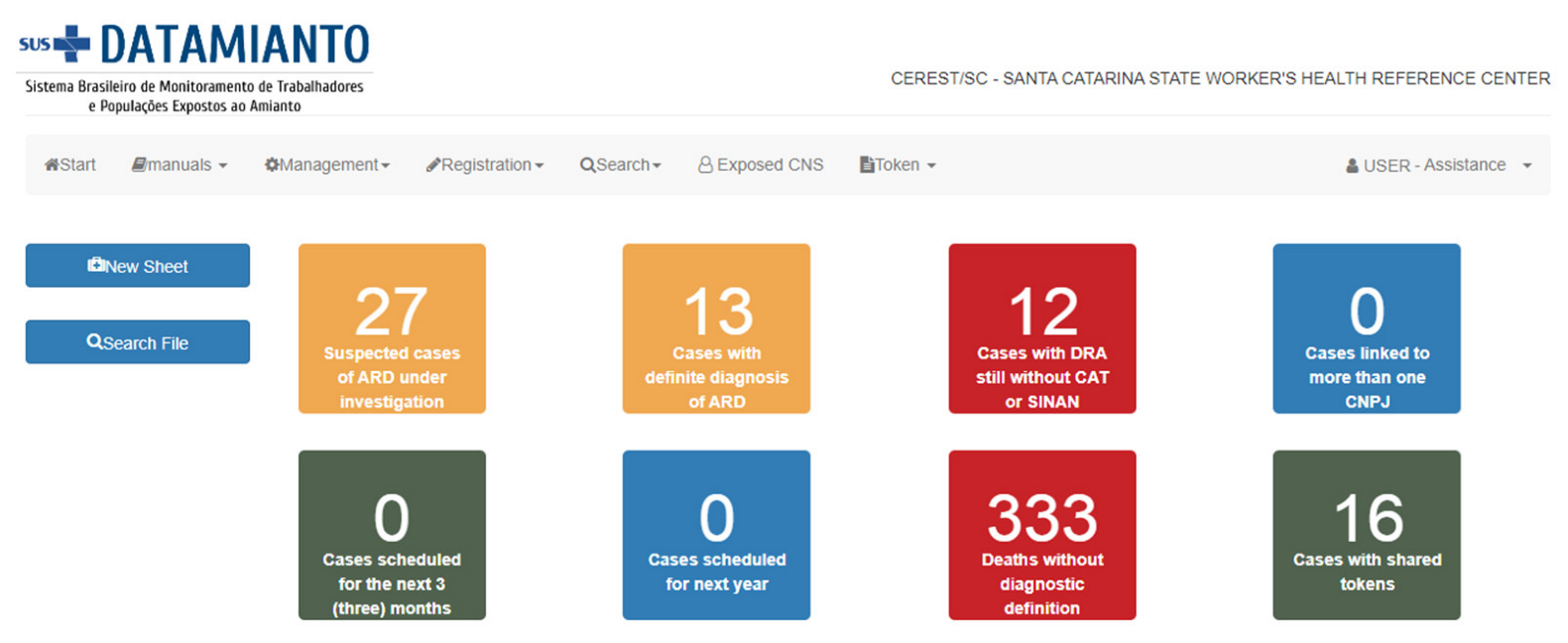Click the person icon beside Exposed CNS
Viewport: 1568px width, 643px height.
pos(705,165)
